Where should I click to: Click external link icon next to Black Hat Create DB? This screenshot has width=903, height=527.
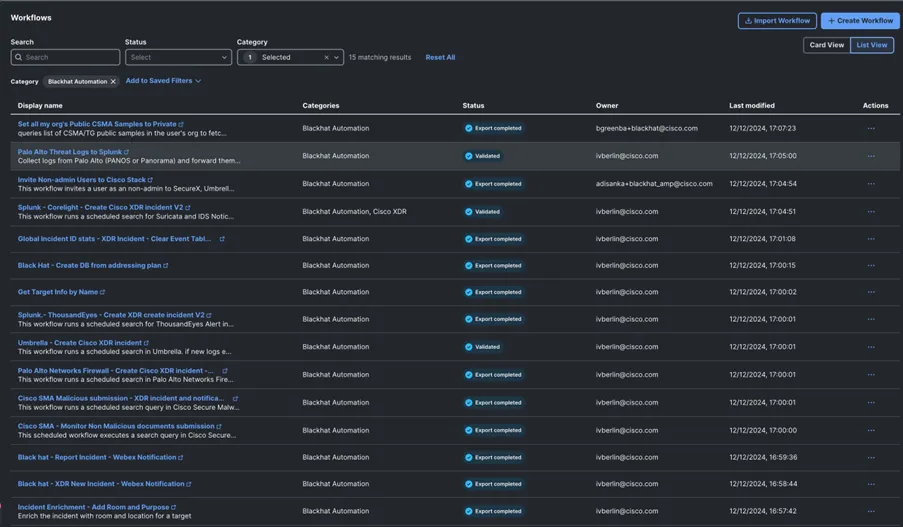tap(166, 266)
